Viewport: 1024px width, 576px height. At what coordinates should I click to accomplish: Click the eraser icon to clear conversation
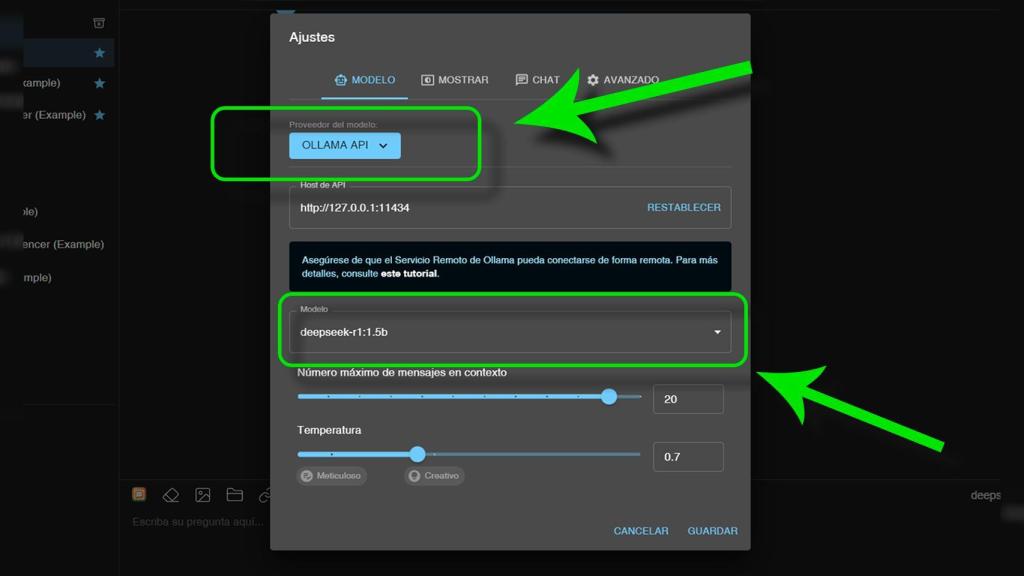170,493
